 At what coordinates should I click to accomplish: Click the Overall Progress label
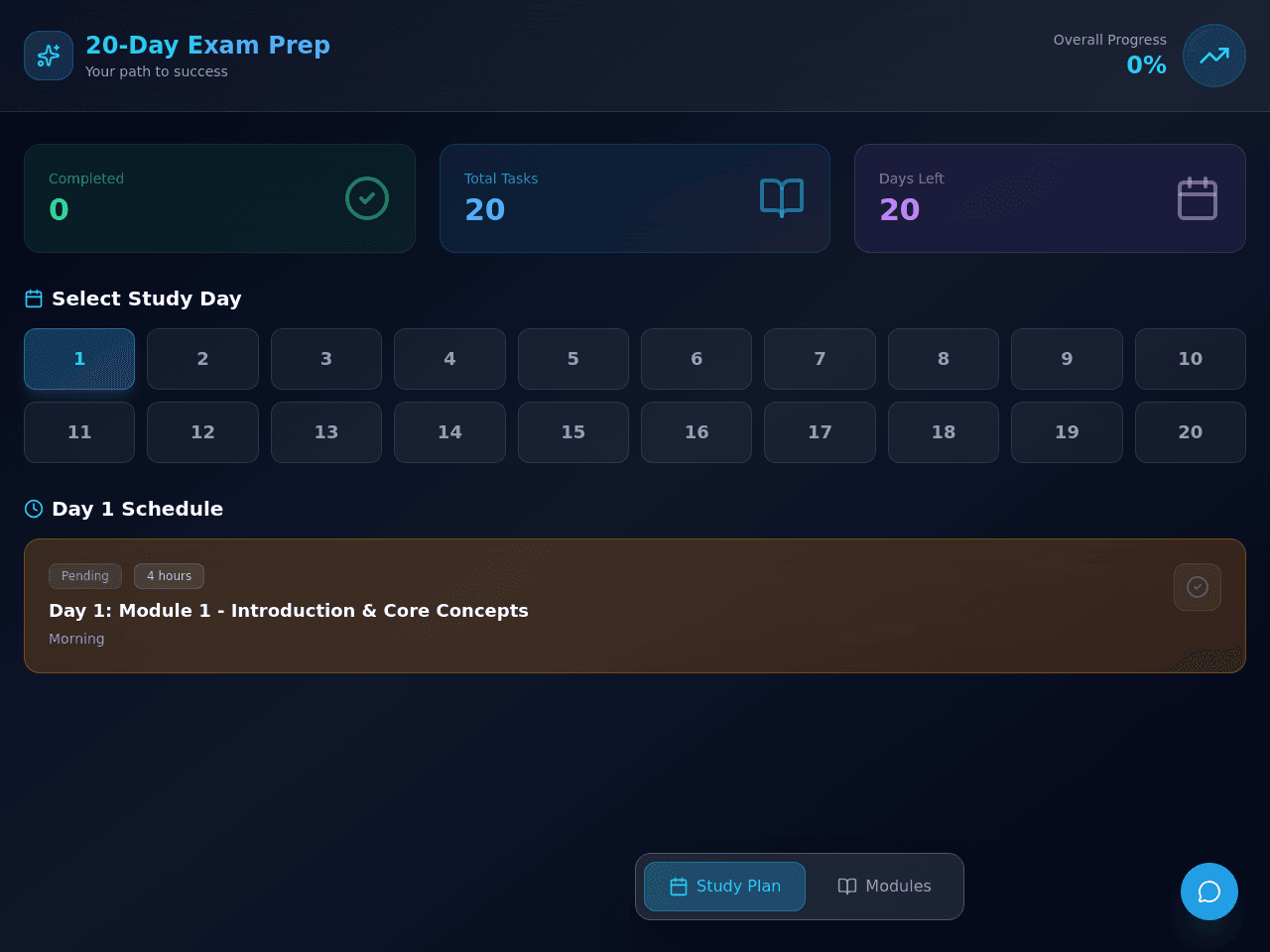pyautogui.click(x=1110, y=40)
